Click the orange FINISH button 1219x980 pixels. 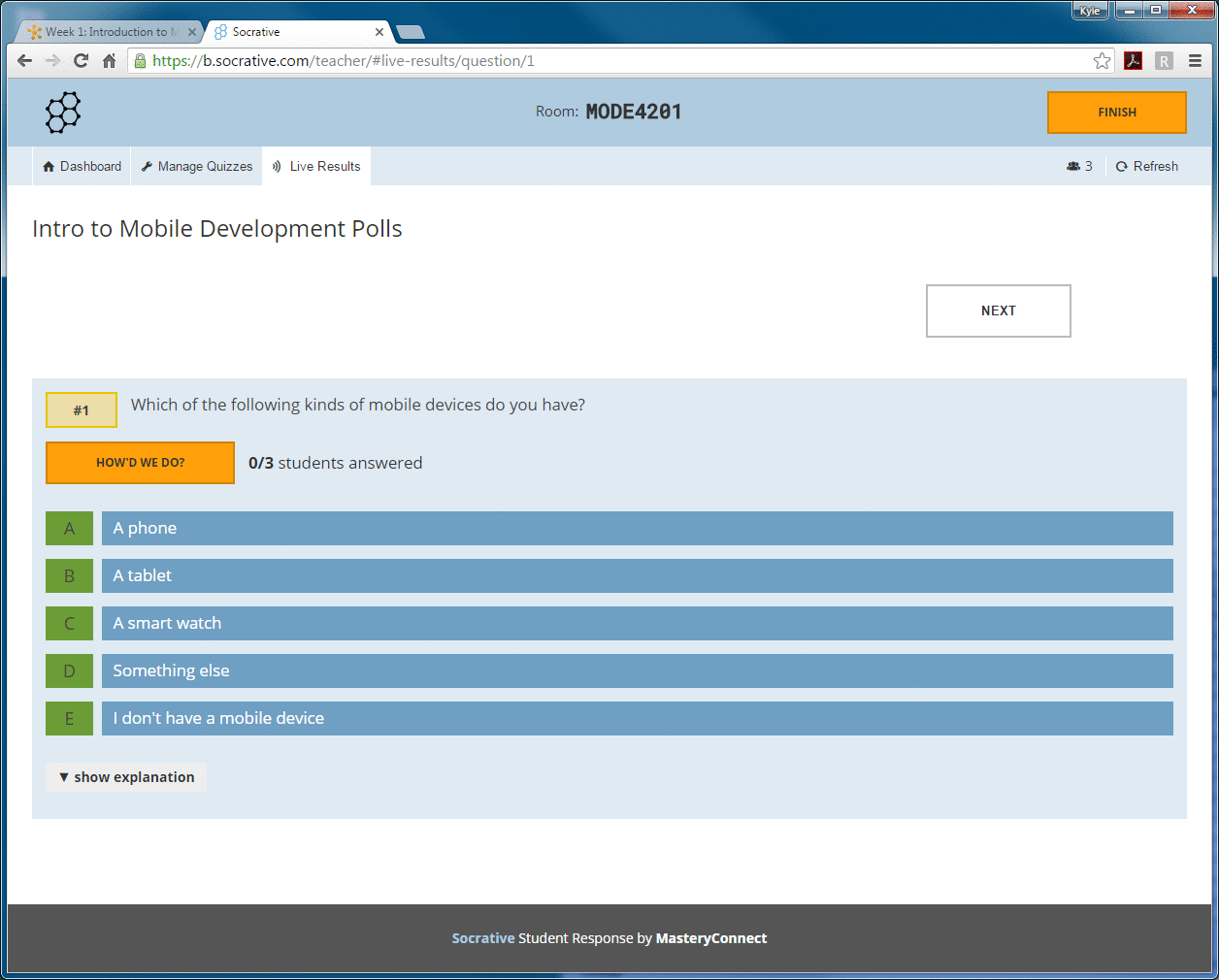(1117, 113)
